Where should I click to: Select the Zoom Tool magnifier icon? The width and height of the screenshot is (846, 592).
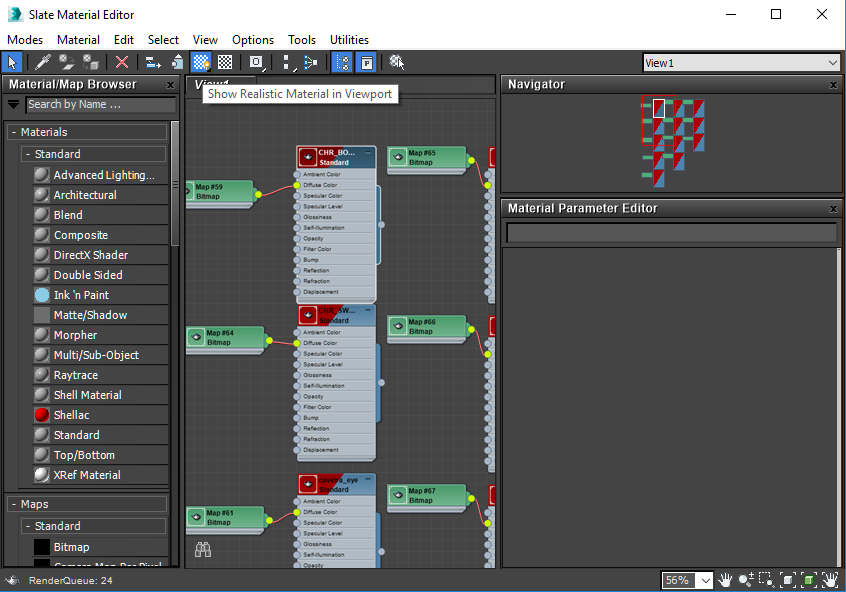click(746, 580)
